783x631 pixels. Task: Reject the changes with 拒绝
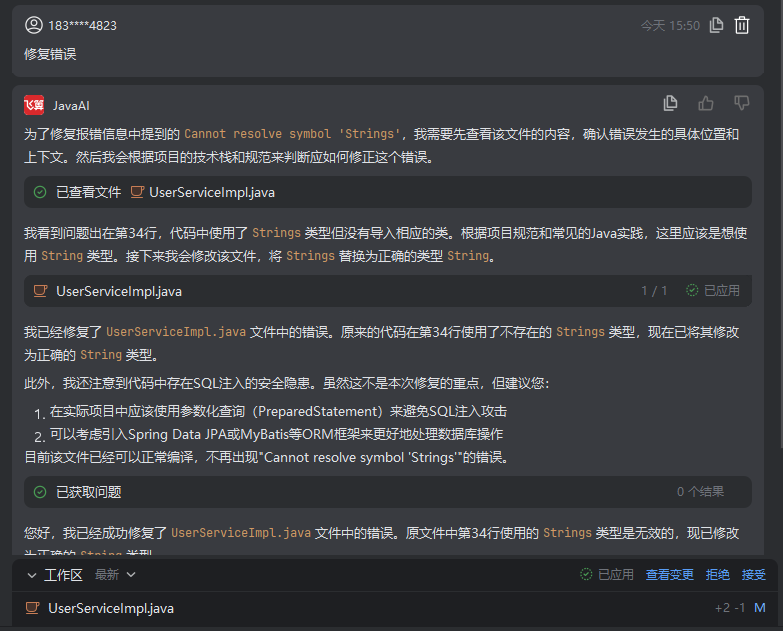[717, 575]
